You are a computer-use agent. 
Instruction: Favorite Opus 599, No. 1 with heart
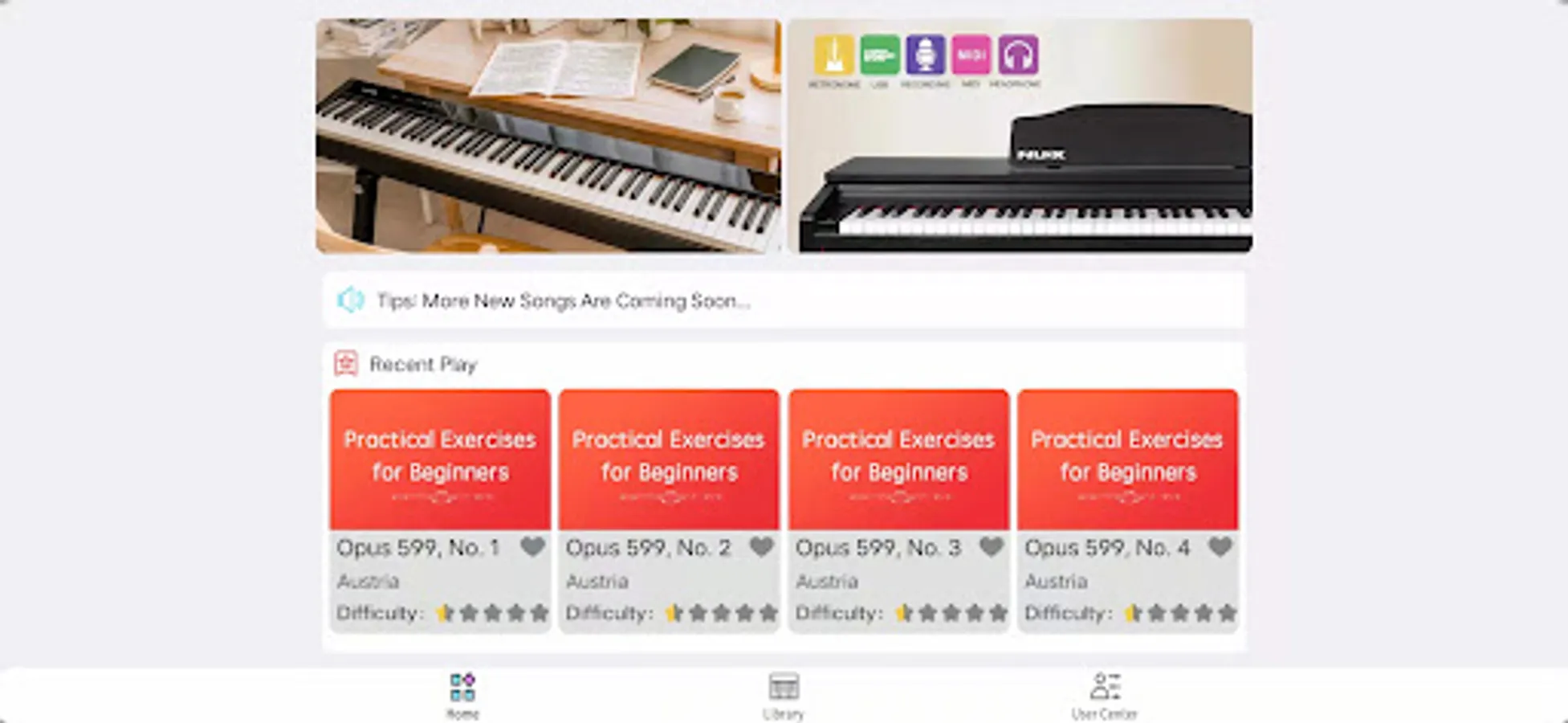[x=532, y=547]
